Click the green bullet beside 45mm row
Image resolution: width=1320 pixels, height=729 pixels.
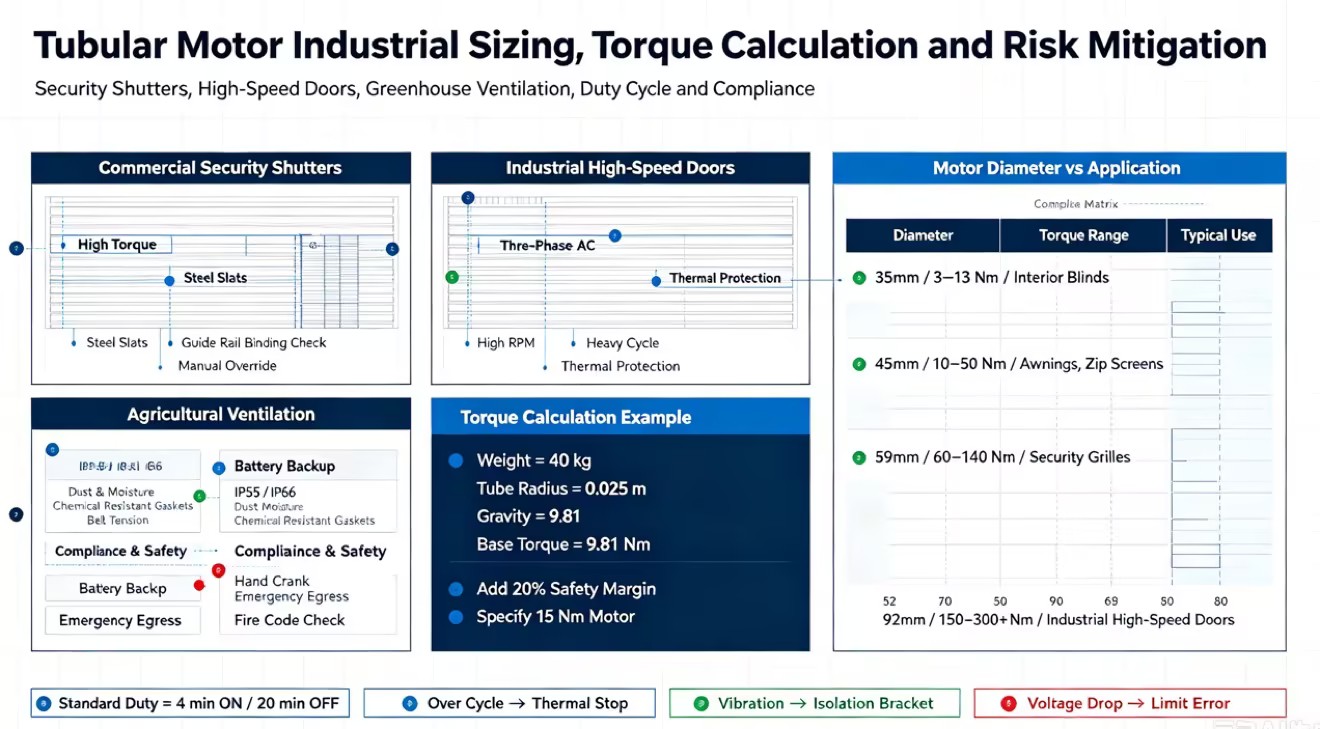pos(859,364)
